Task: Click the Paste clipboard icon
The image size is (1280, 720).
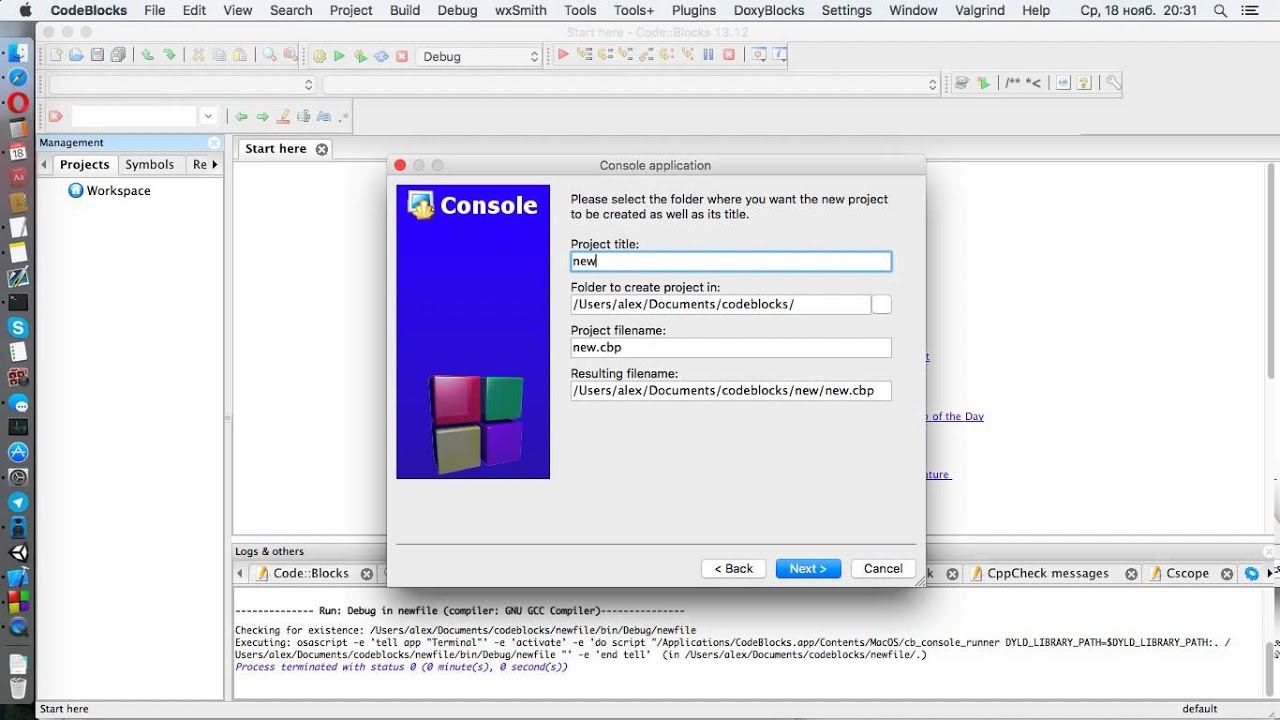Action: (x=240, y=56)
